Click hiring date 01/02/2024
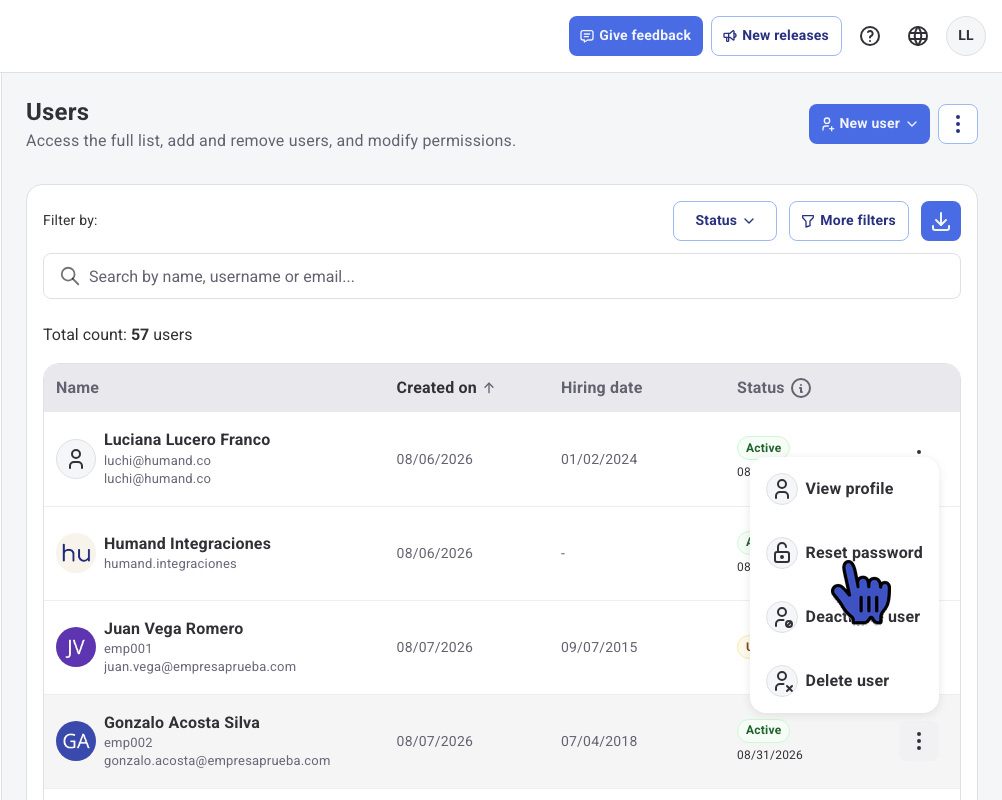Screen dimensions: 1002x800 click(599, 459)
